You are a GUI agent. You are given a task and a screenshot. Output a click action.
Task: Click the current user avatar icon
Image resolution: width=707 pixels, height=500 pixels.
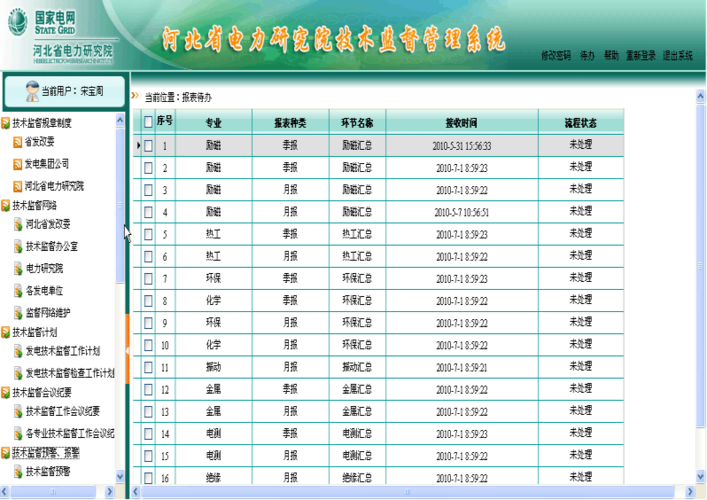(x=29, y=91)
